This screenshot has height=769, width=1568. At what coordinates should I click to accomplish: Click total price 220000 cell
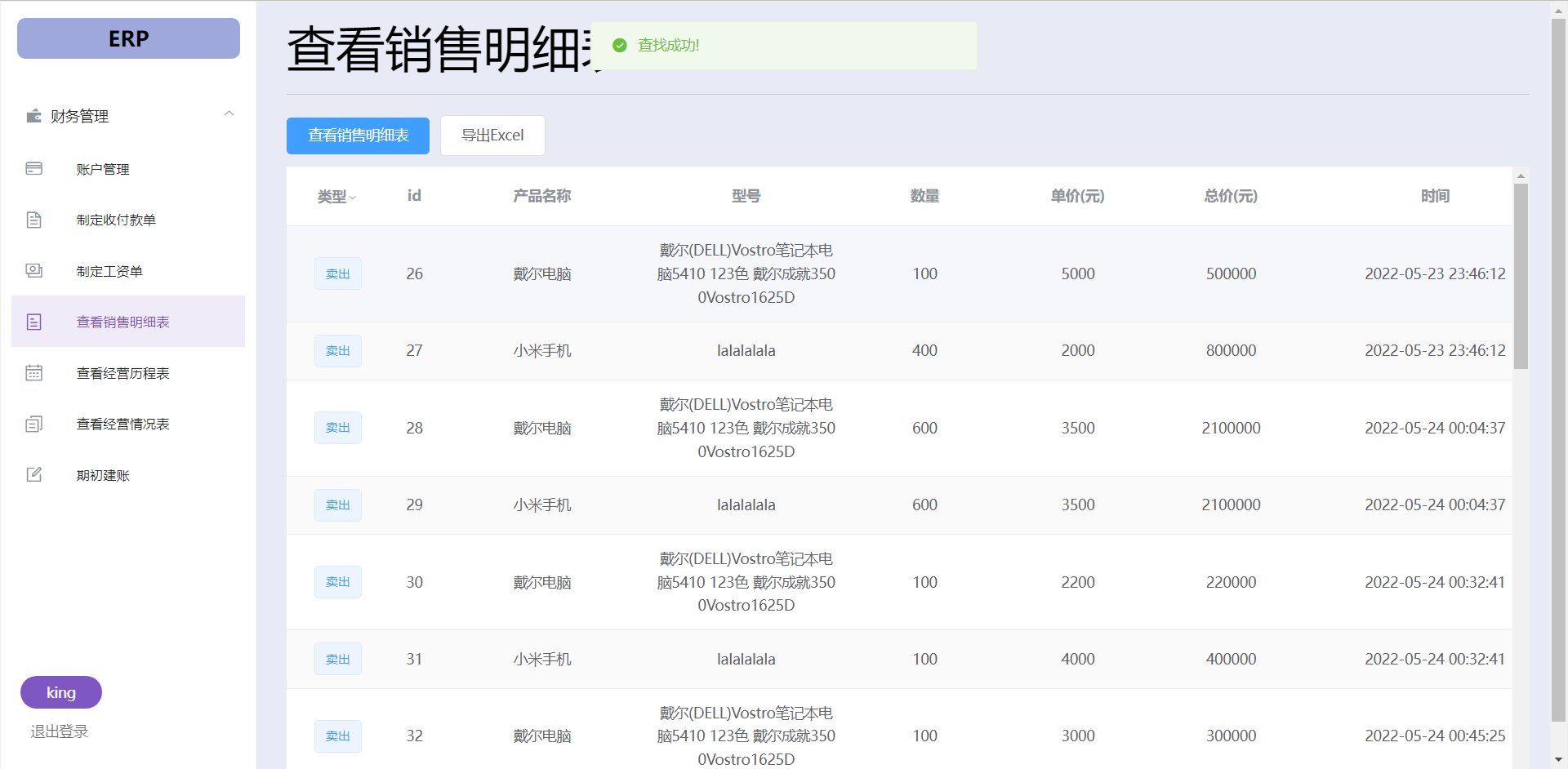point(1231,582)
